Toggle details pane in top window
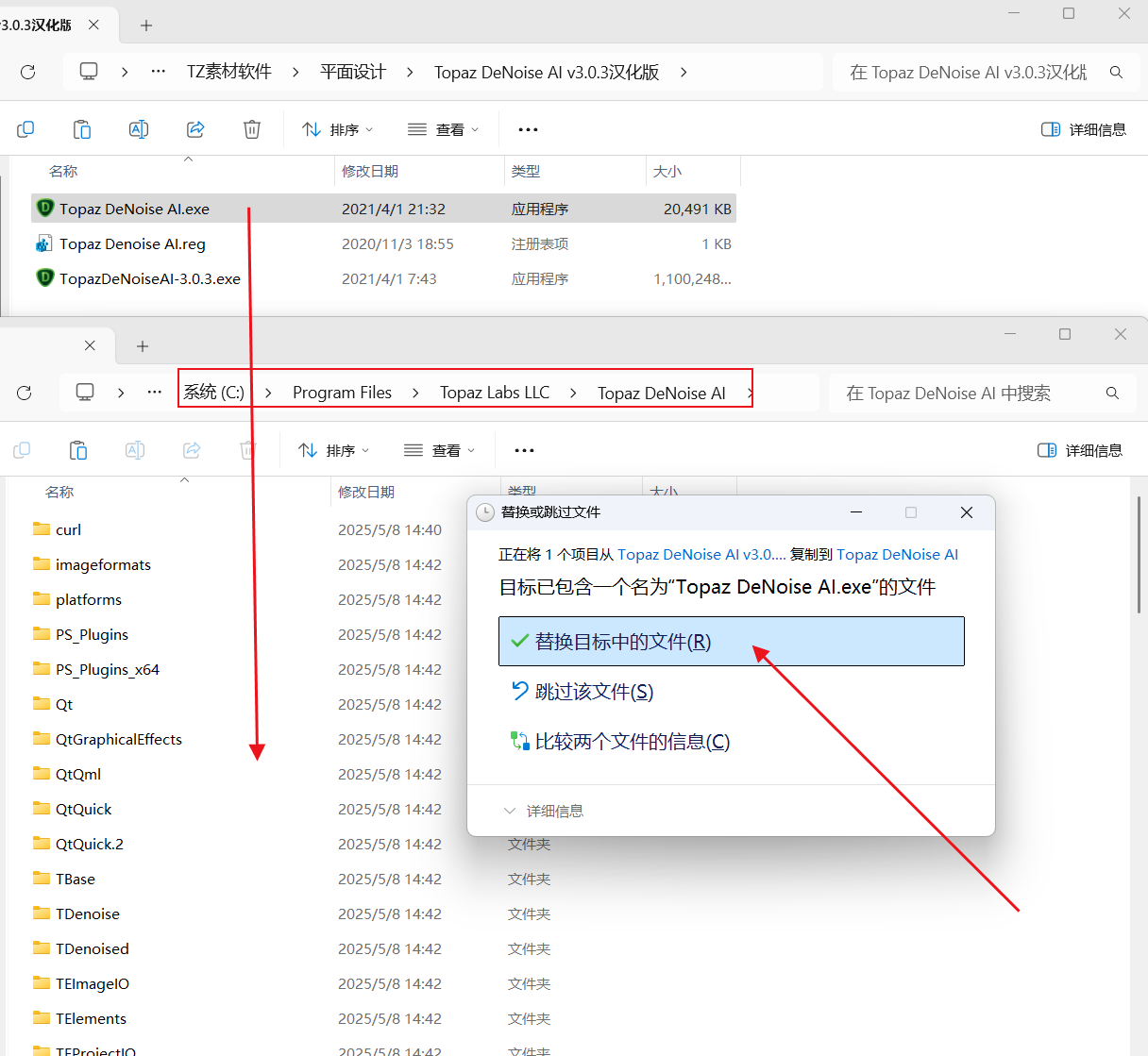 (1084, 129)
